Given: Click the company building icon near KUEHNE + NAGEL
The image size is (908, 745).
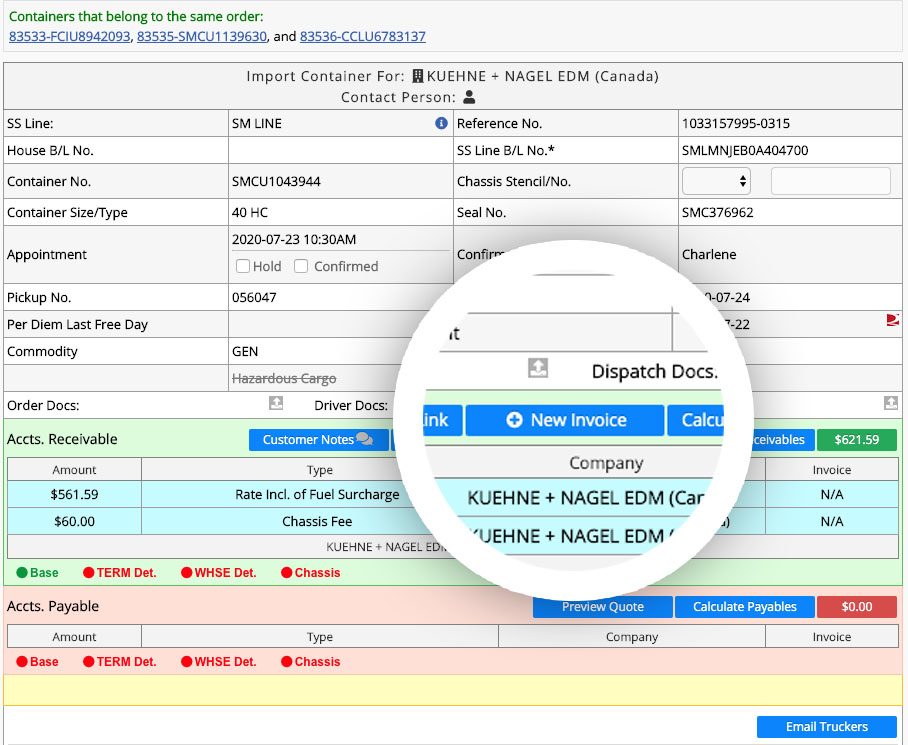Looking at the screenshot, I should coord(417,76).
